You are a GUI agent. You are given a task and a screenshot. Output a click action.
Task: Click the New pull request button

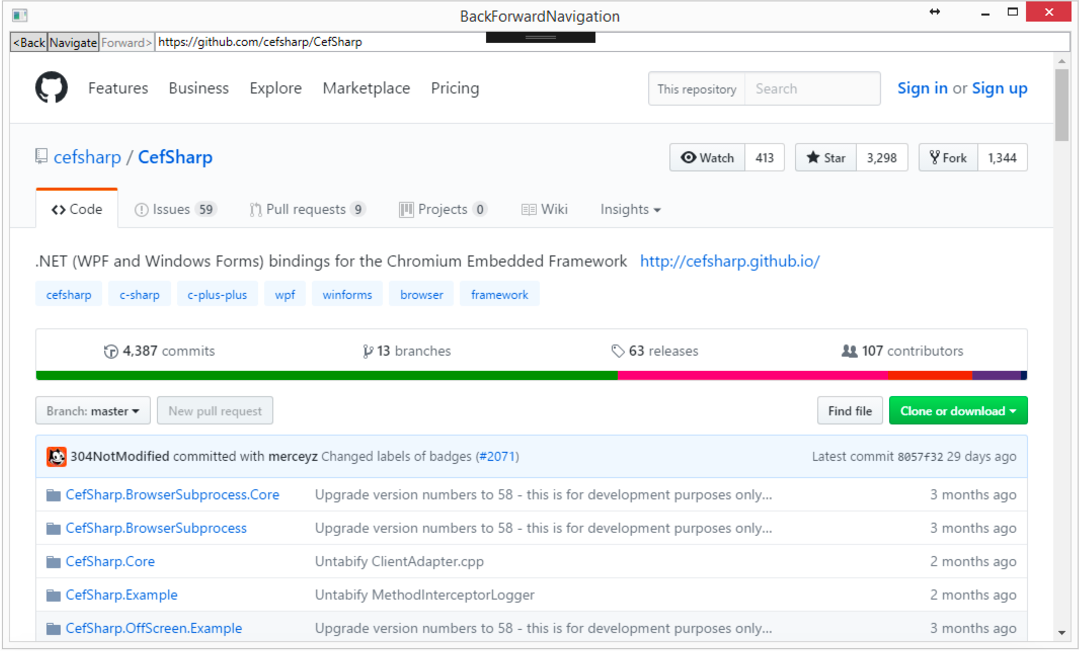[x=215, y=411]
